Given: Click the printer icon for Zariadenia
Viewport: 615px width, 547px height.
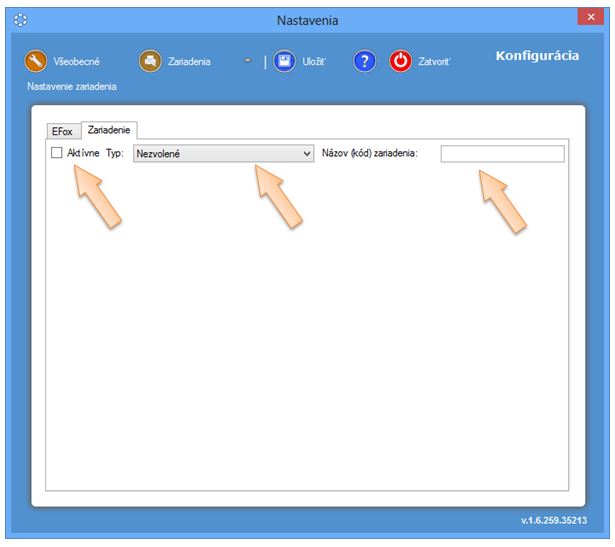Looking at the screenshot, I should (x=150, y=61).
